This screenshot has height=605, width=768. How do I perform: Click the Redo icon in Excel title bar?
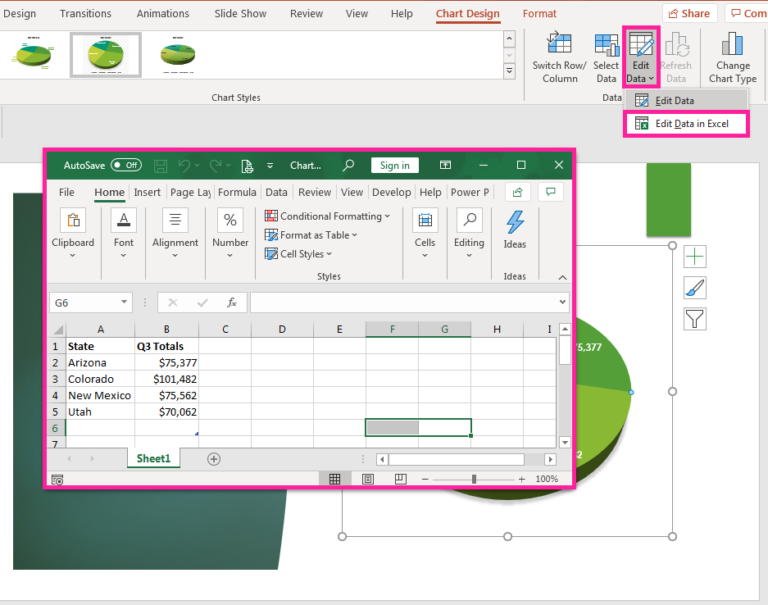[x=216, y=166]
